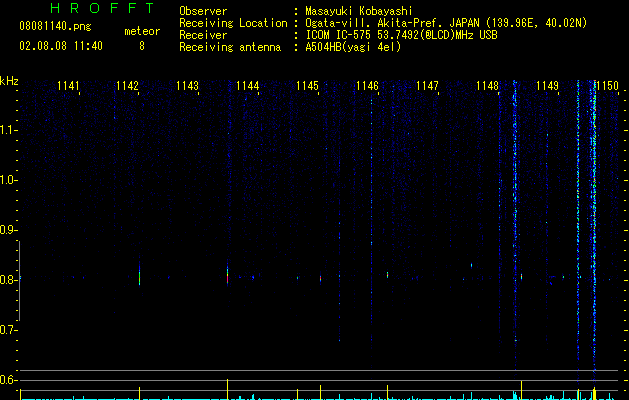Click the 1.1 frequency axis label
This screenshot has width=629, height=400.
[x=7, y=130]
